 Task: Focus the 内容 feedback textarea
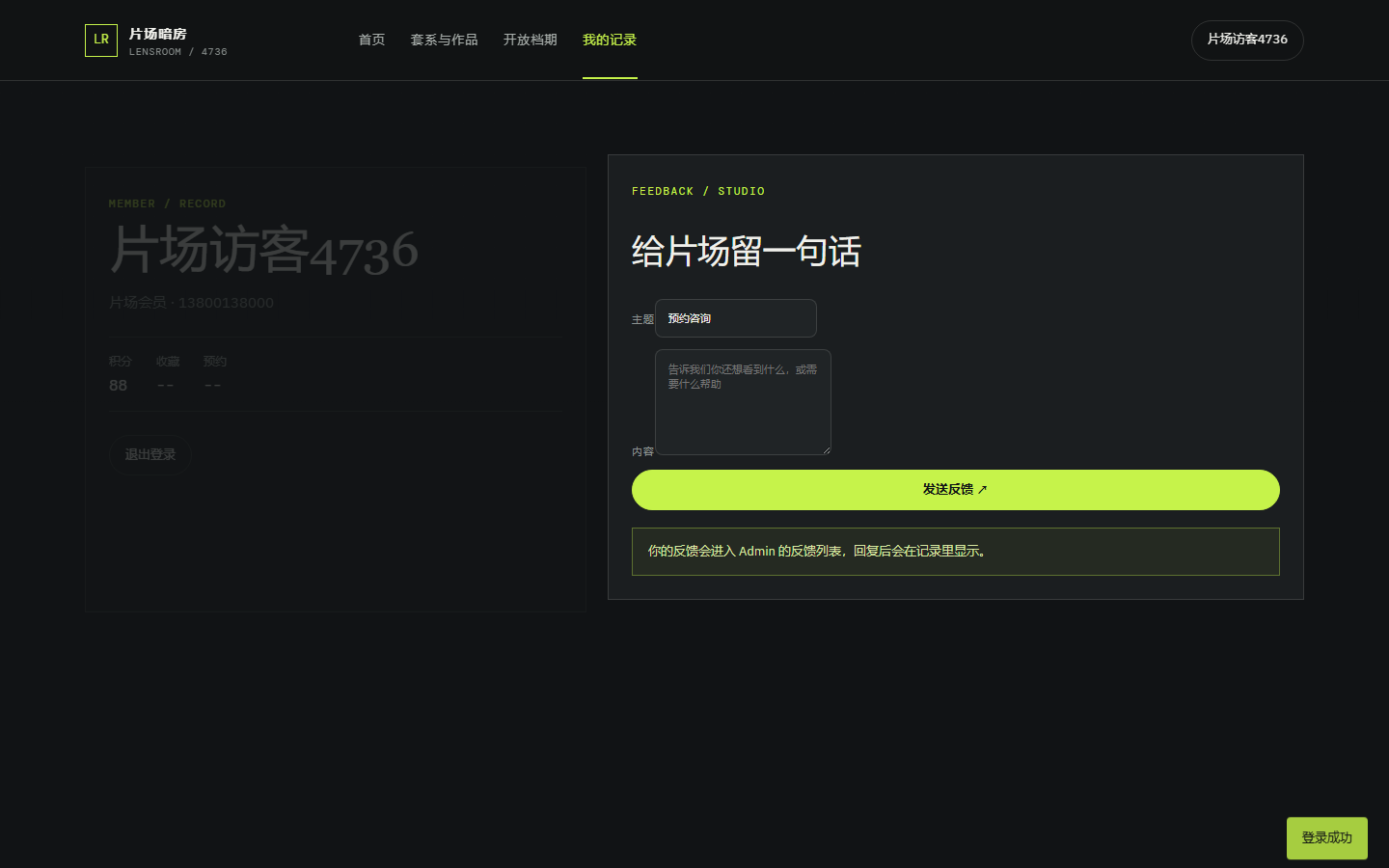pos(743,402)
